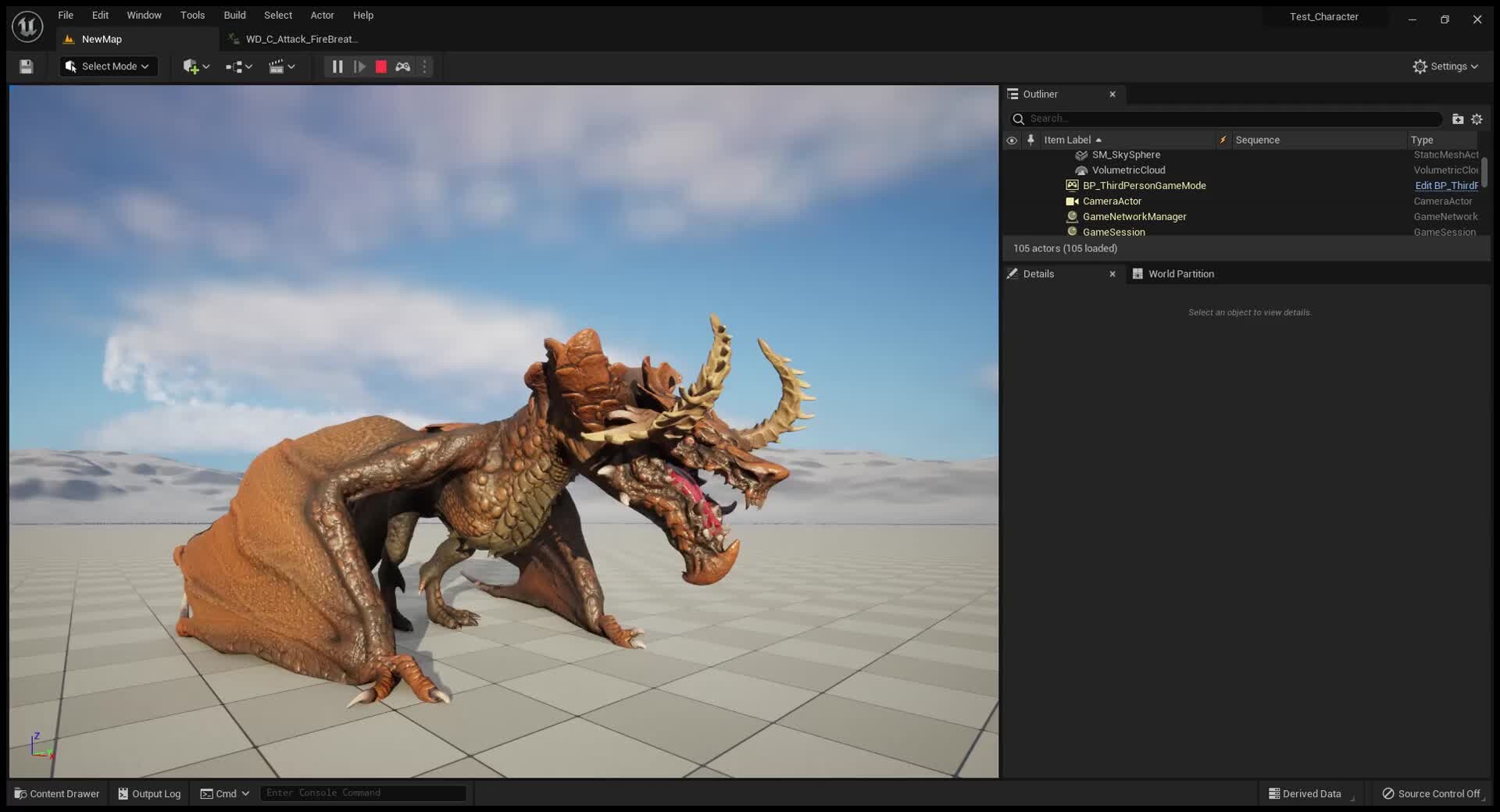This screenshot has width=1500, height=812.
Task: Open the Select Mode dropdown
Action: [107, 66]
